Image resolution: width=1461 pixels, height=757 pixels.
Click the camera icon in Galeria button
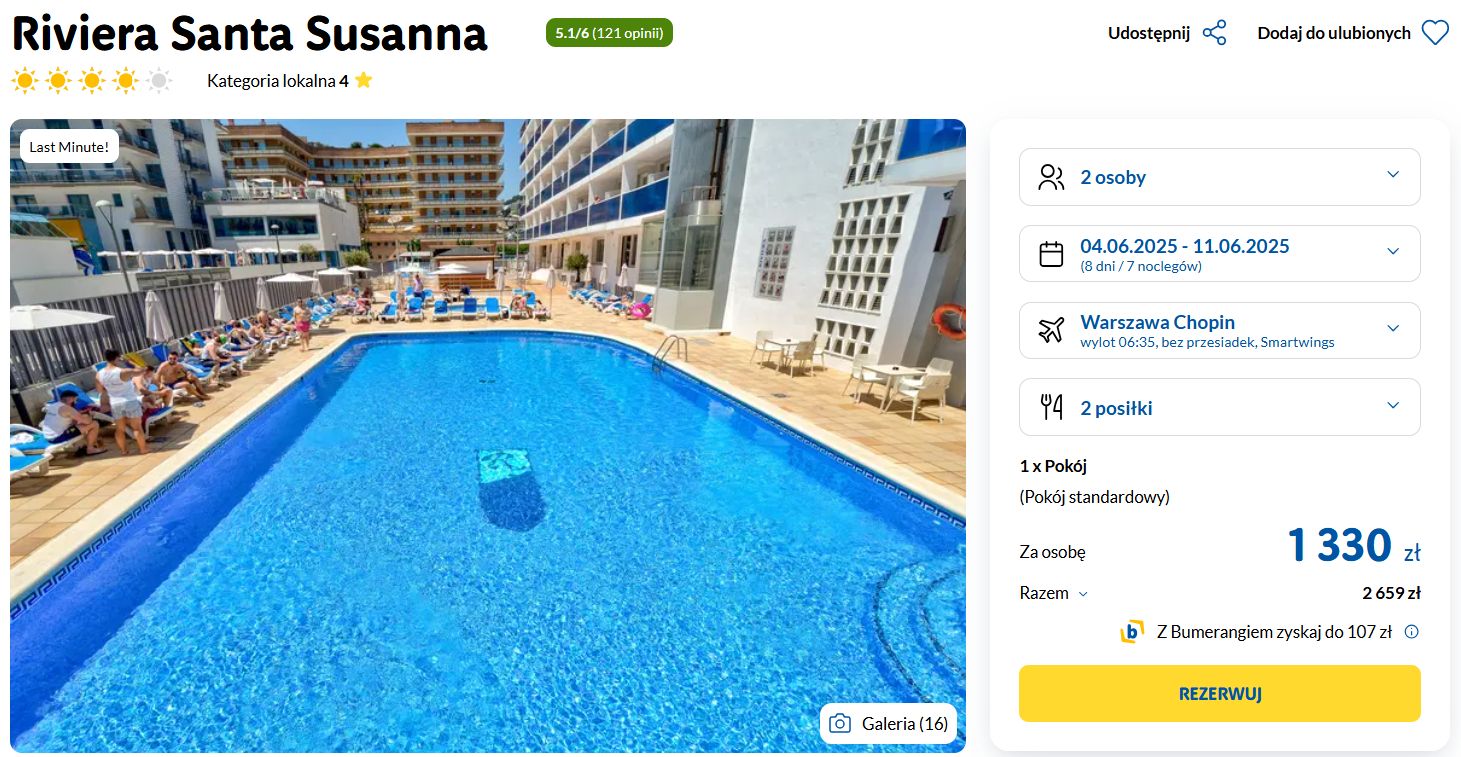pos(841,724)
